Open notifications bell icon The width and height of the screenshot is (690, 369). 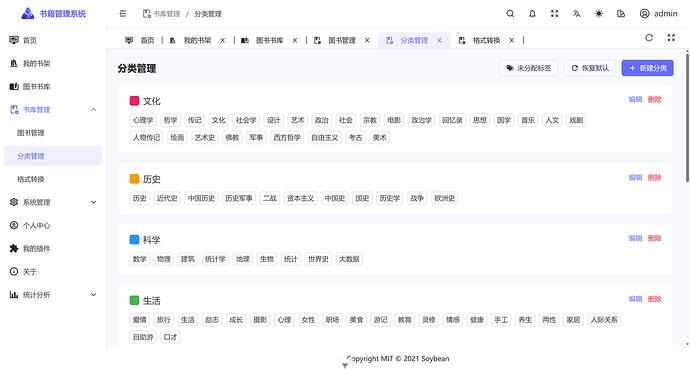(532, 14)
